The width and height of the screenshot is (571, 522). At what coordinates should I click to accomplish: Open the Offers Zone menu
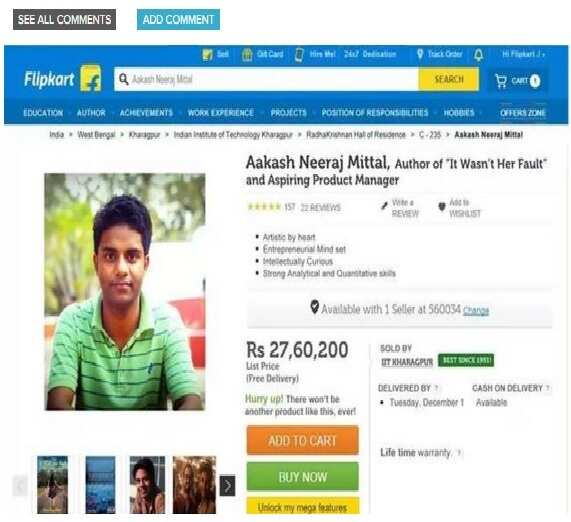point(523,113)
